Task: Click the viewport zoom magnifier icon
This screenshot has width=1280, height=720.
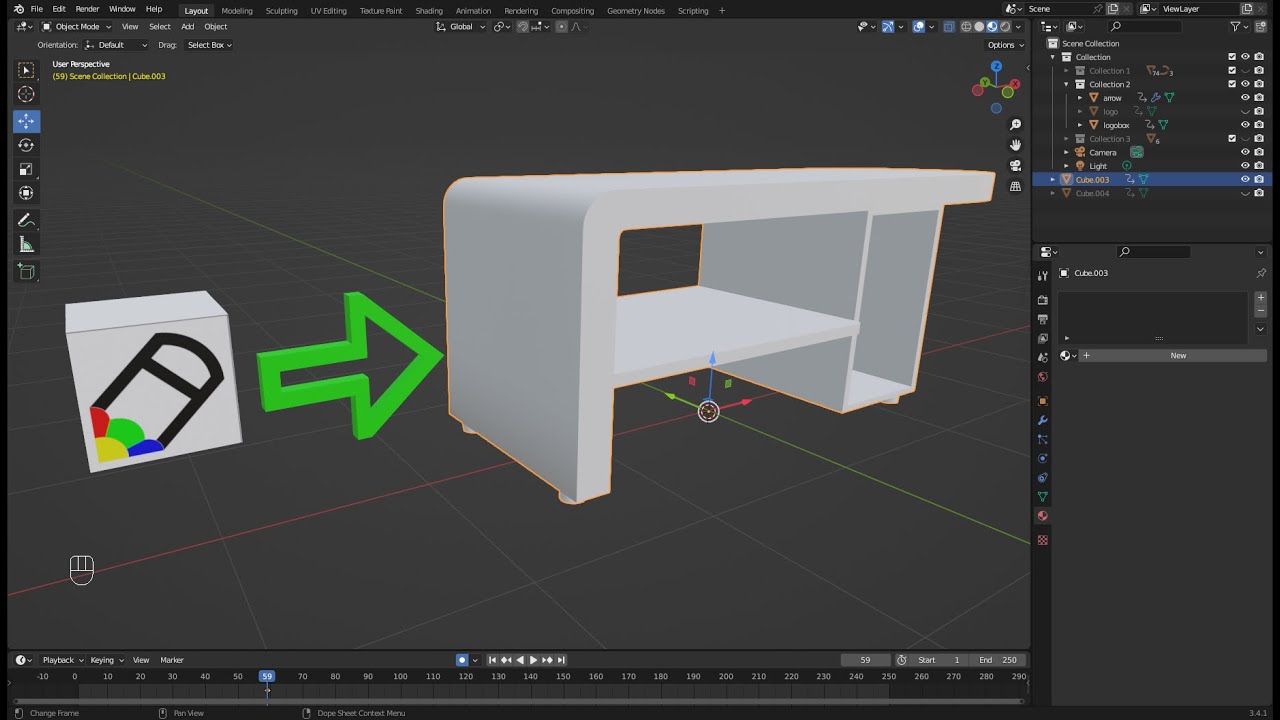Action: [1015, 125]
